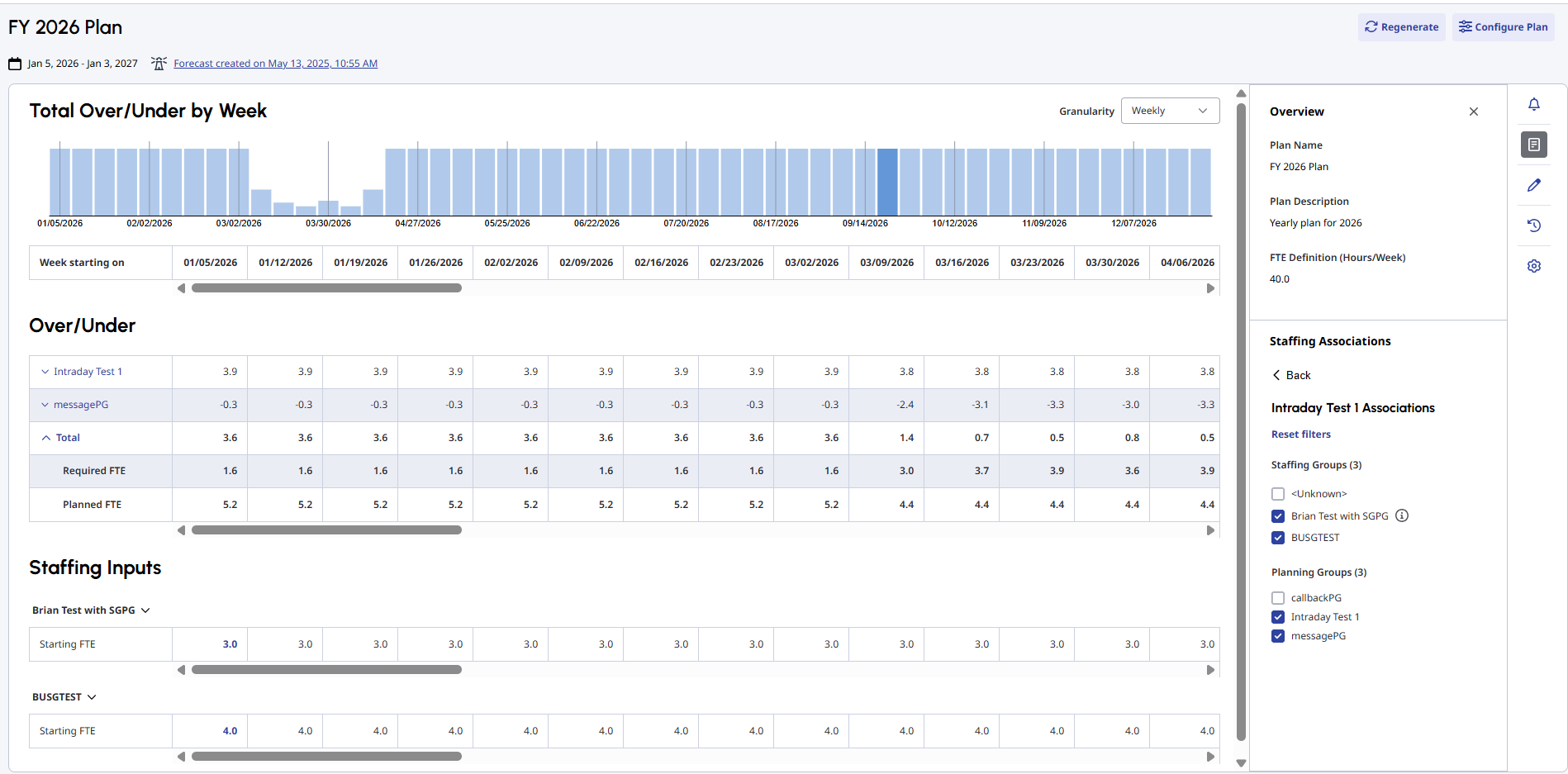Open the notifications bell icon
This screenshot has width=1568, height=774.
coord(1533,104)
